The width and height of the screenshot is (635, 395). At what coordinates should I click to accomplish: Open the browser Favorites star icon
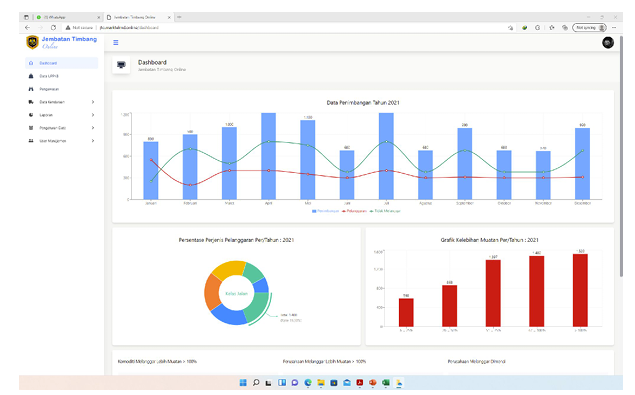click(x=552, y=28)
